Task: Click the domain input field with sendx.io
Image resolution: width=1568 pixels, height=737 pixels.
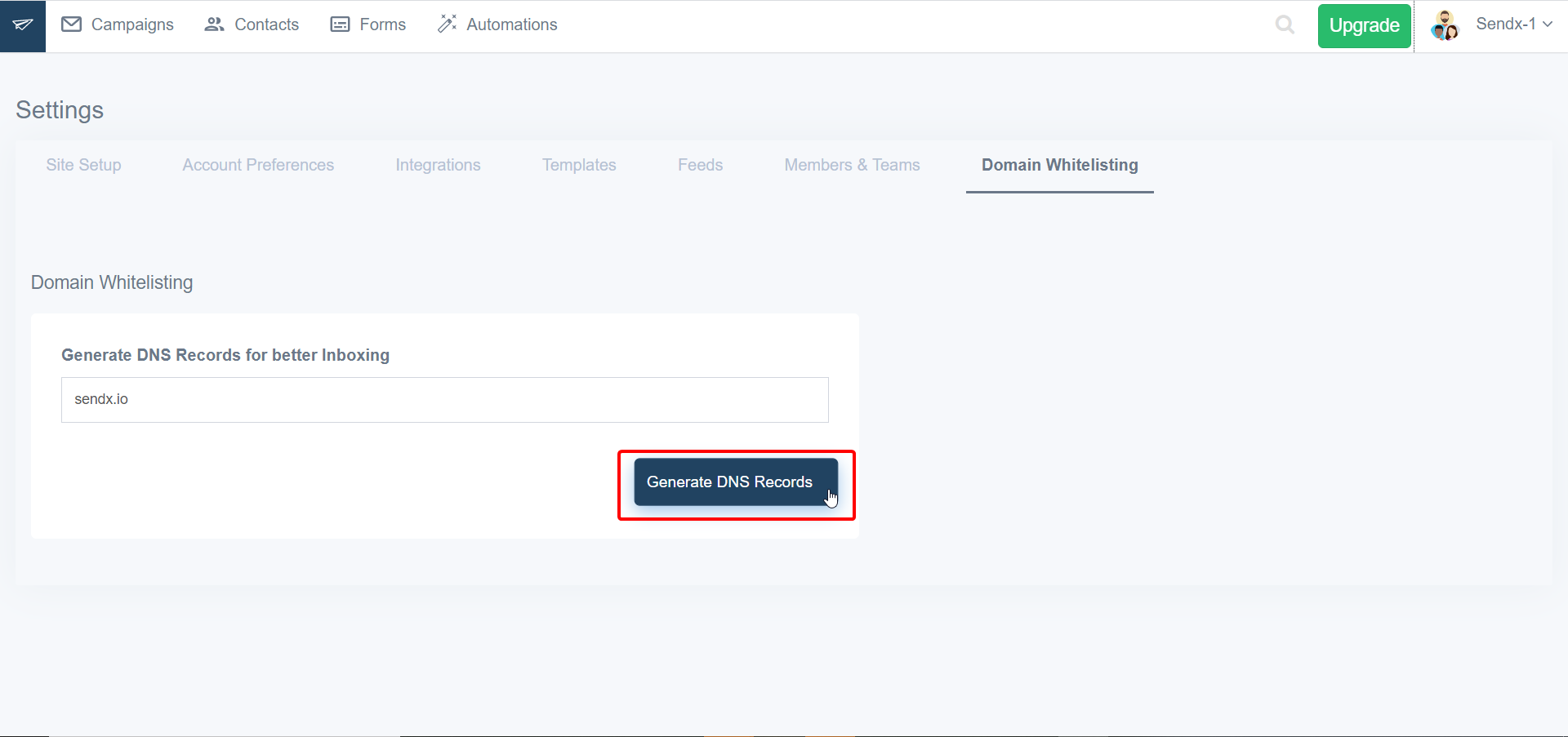Action: [445, 400]
